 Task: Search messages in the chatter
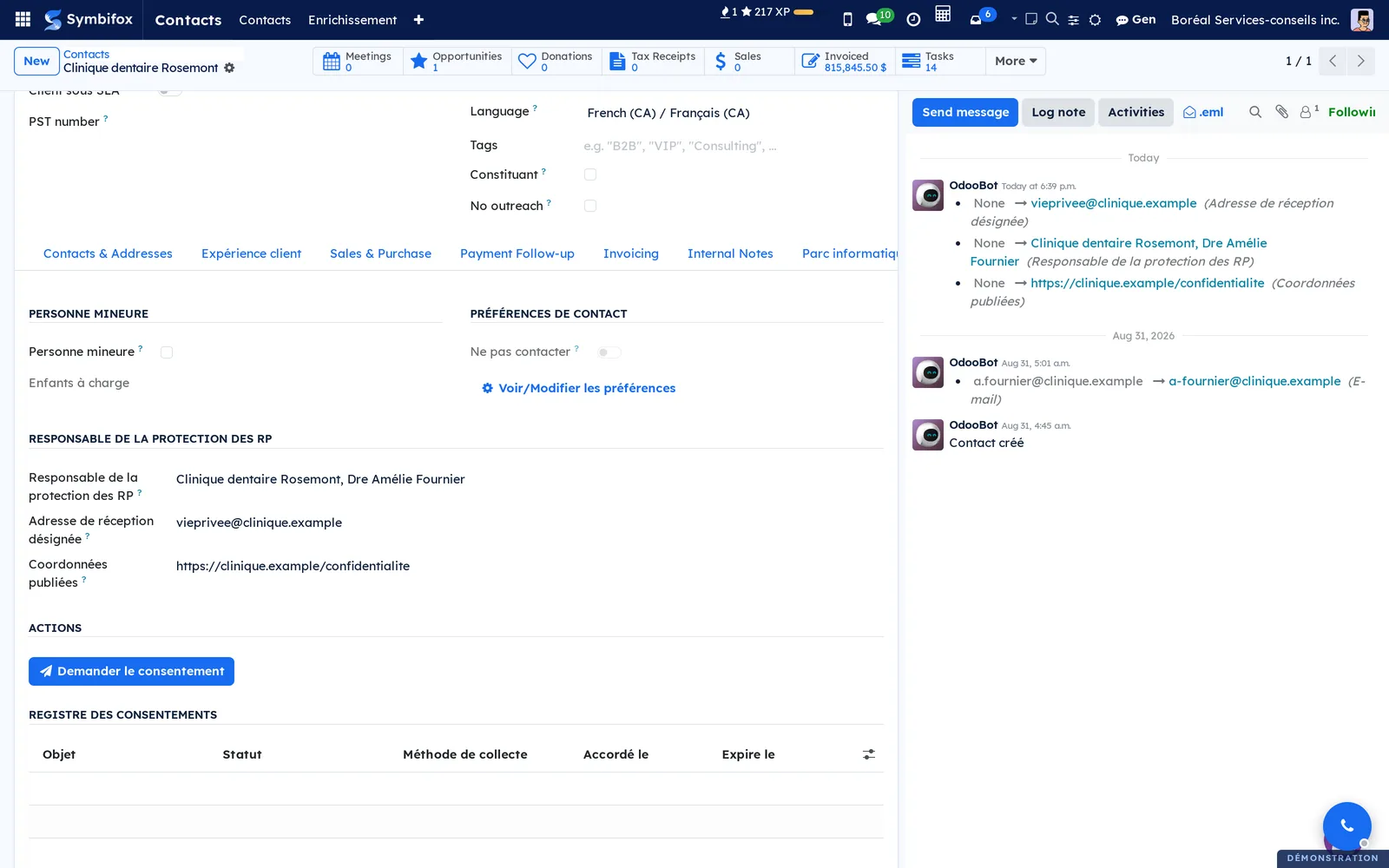click(x=1255, y=112)
